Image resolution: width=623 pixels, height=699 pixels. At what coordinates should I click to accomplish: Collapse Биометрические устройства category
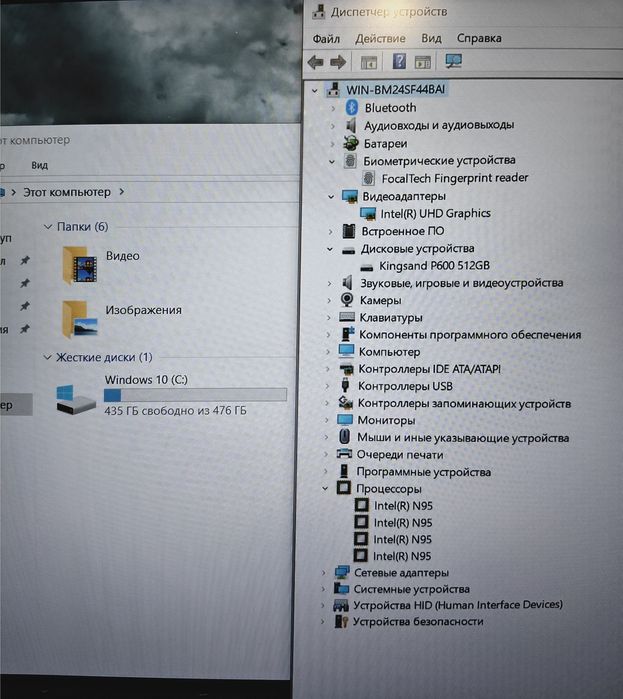332,161
